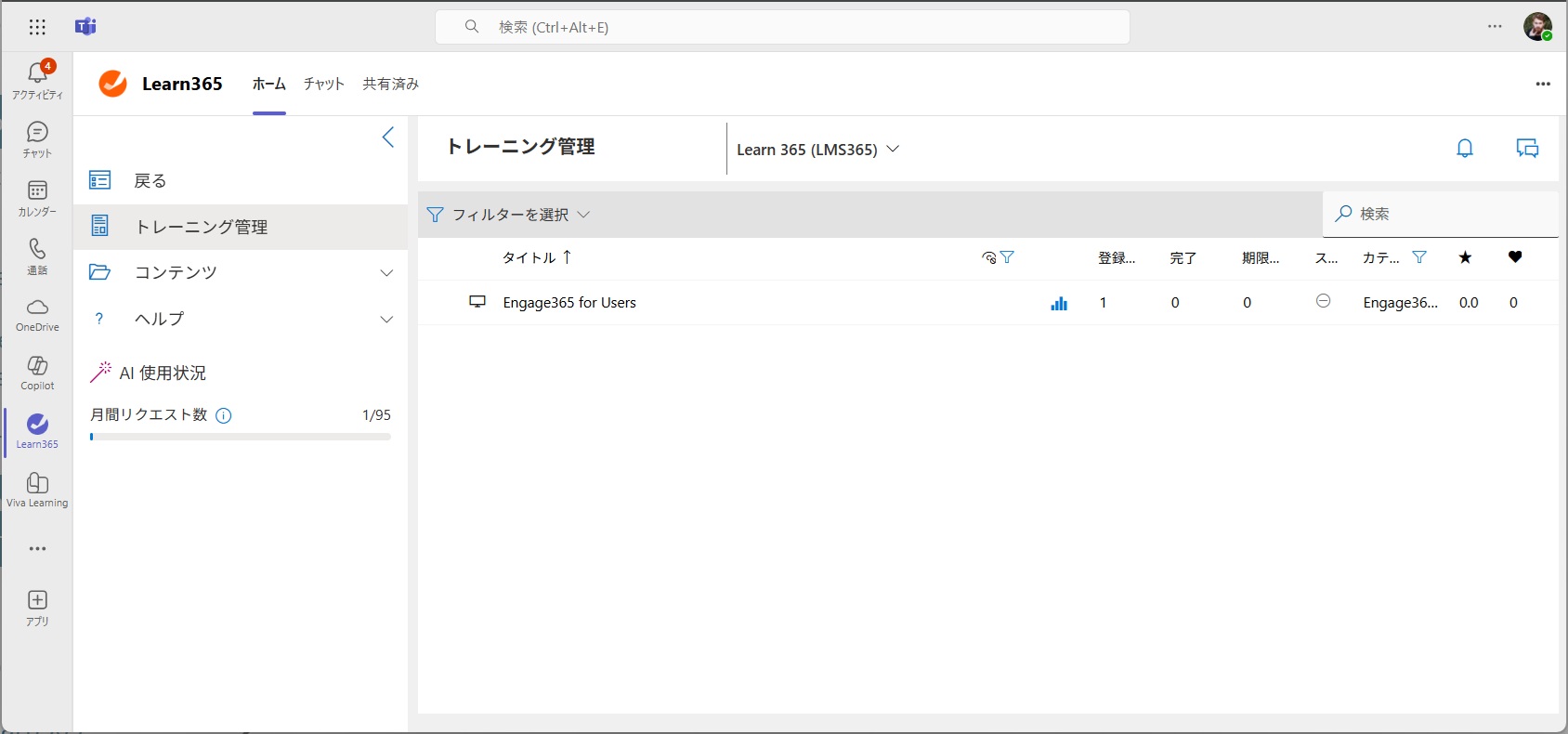Open Calls in the Teams sidebar
This screenshot has height=734, width=1568.
click(x=37, y=256)
